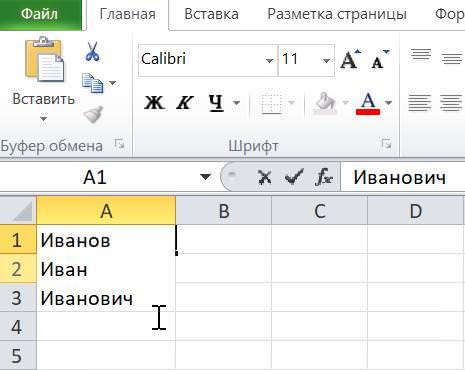Switch to the Вставка tab
Image resolution: width=465 pixels, height=370 pixels.
pos(211,14)
